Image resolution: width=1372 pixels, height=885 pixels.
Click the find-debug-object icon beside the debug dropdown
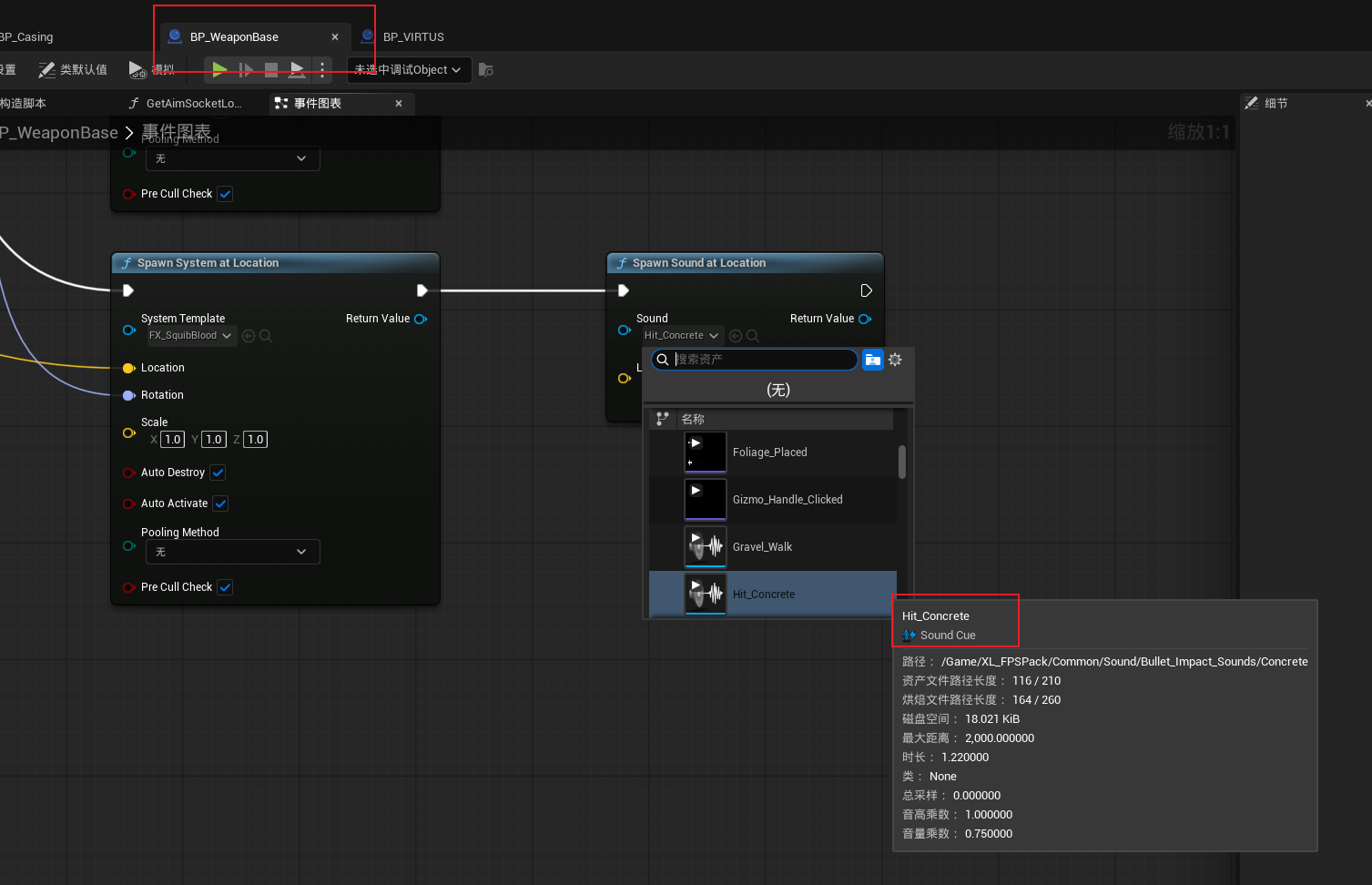point(486,69)
